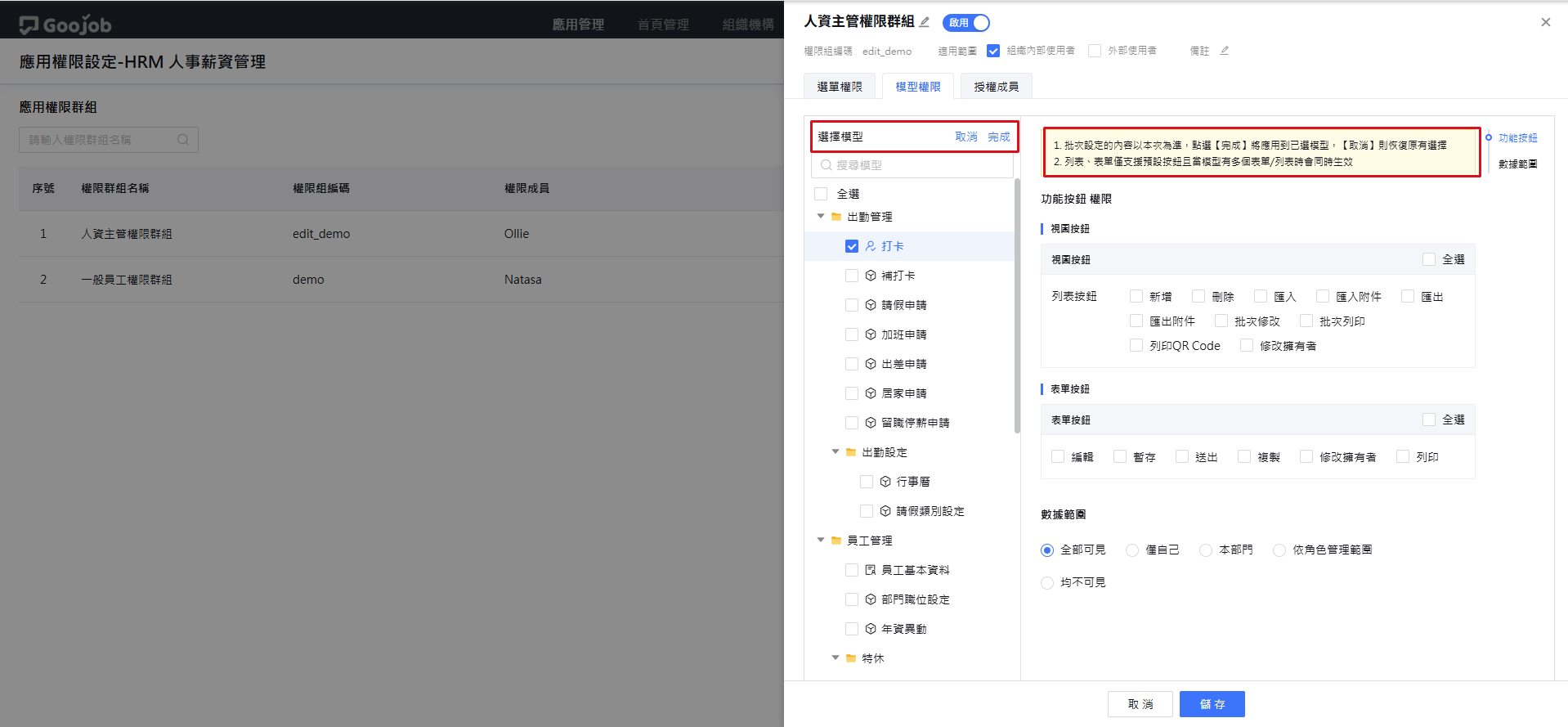Focus the 搜尋模型 search field

click(x=912, y=165)
